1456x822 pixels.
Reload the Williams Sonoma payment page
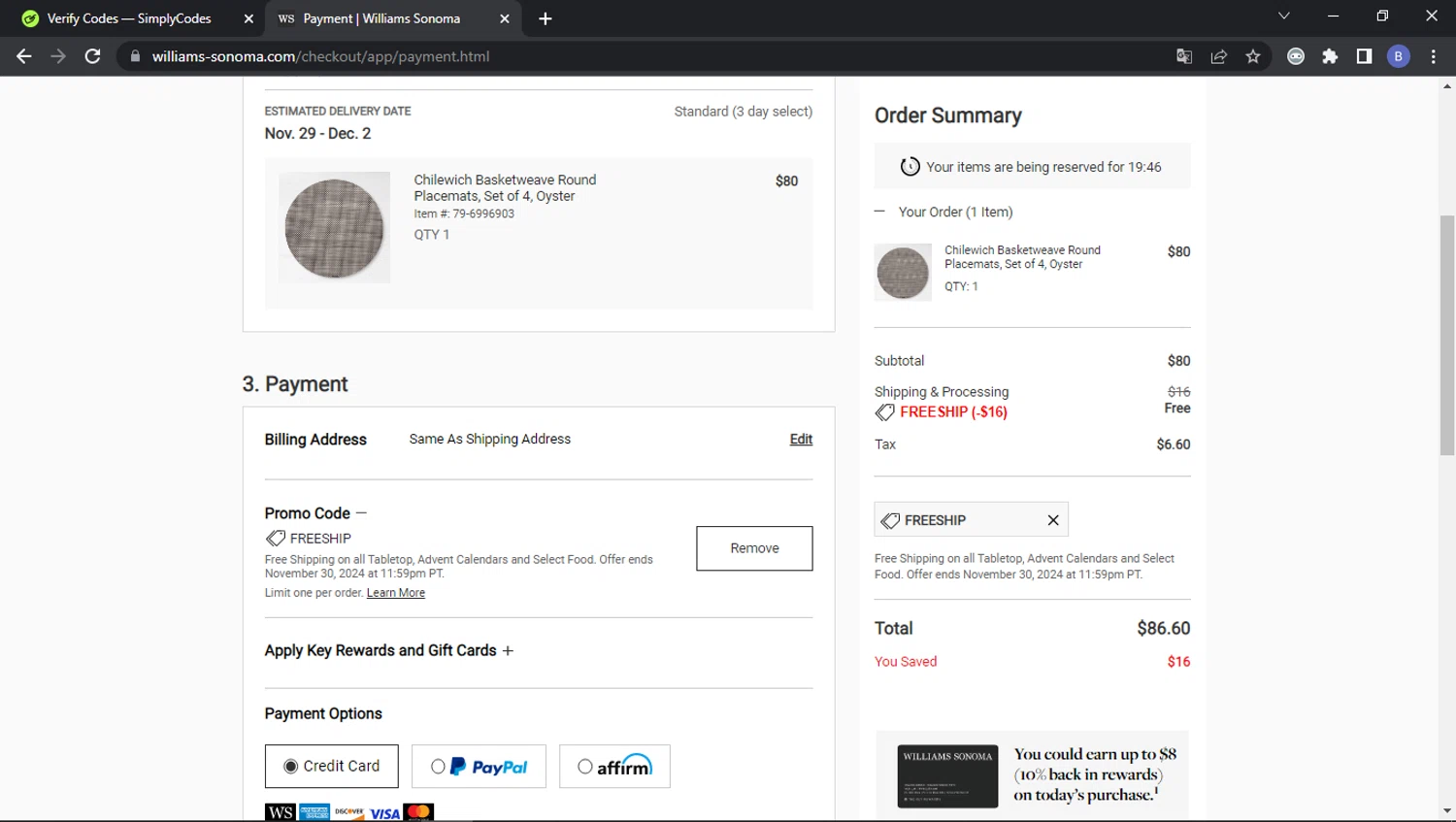pyautogui.click(x=92, y=56)
